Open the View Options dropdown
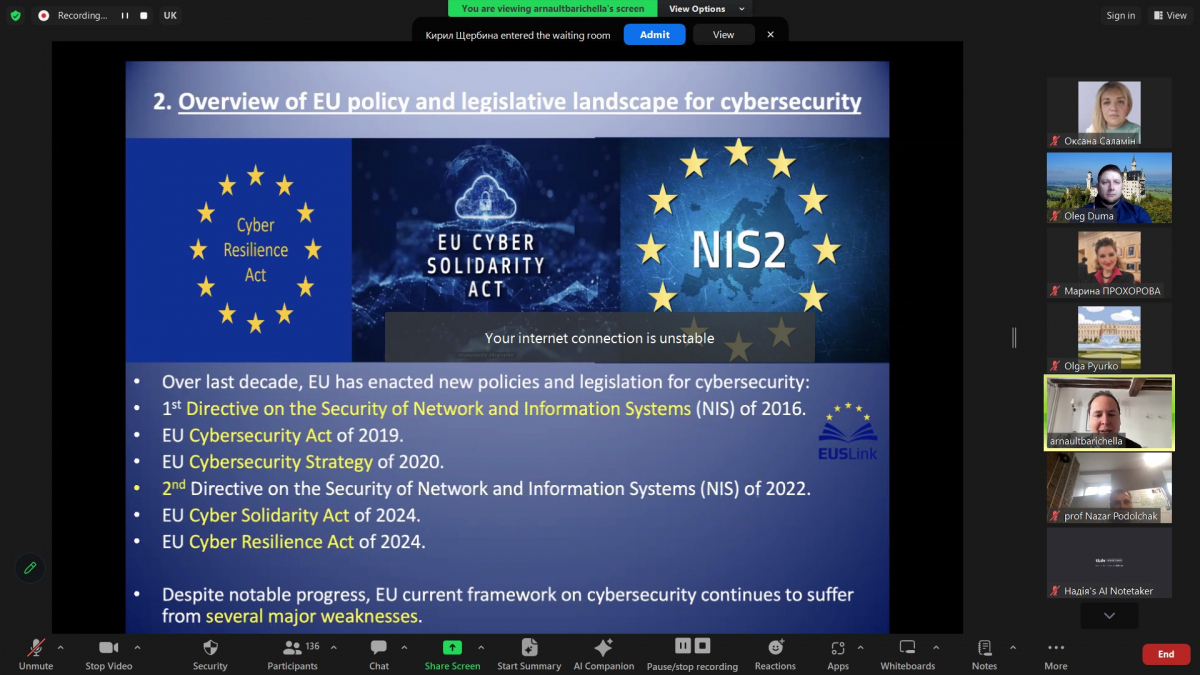The height and width of the screenshot is (675, 1200). point(707,9)
